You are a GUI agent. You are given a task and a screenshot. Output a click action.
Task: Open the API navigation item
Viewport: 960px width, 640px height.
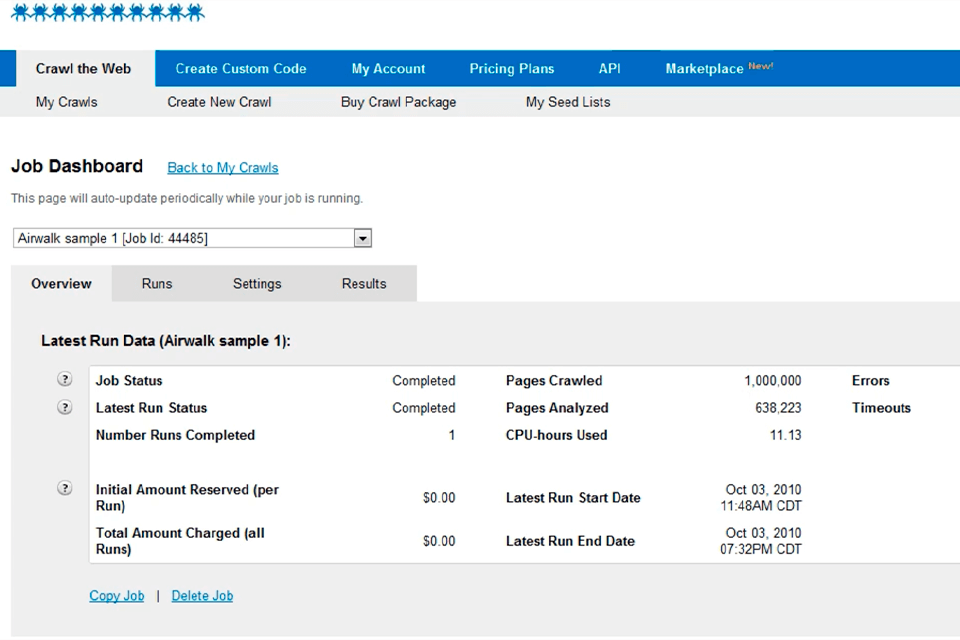pos(609,69)
